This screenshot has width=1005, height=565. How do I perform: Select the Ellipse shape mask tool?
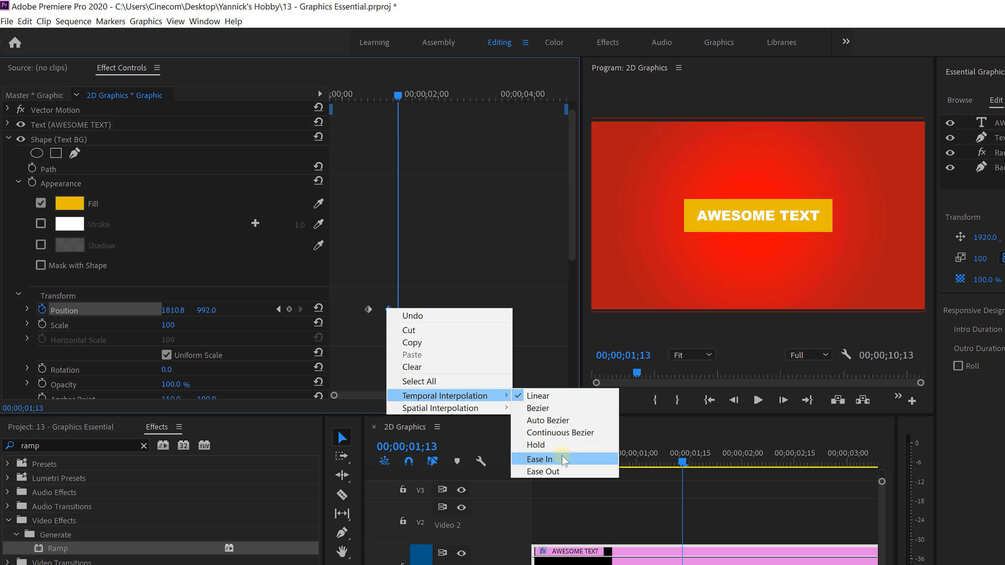37,153
